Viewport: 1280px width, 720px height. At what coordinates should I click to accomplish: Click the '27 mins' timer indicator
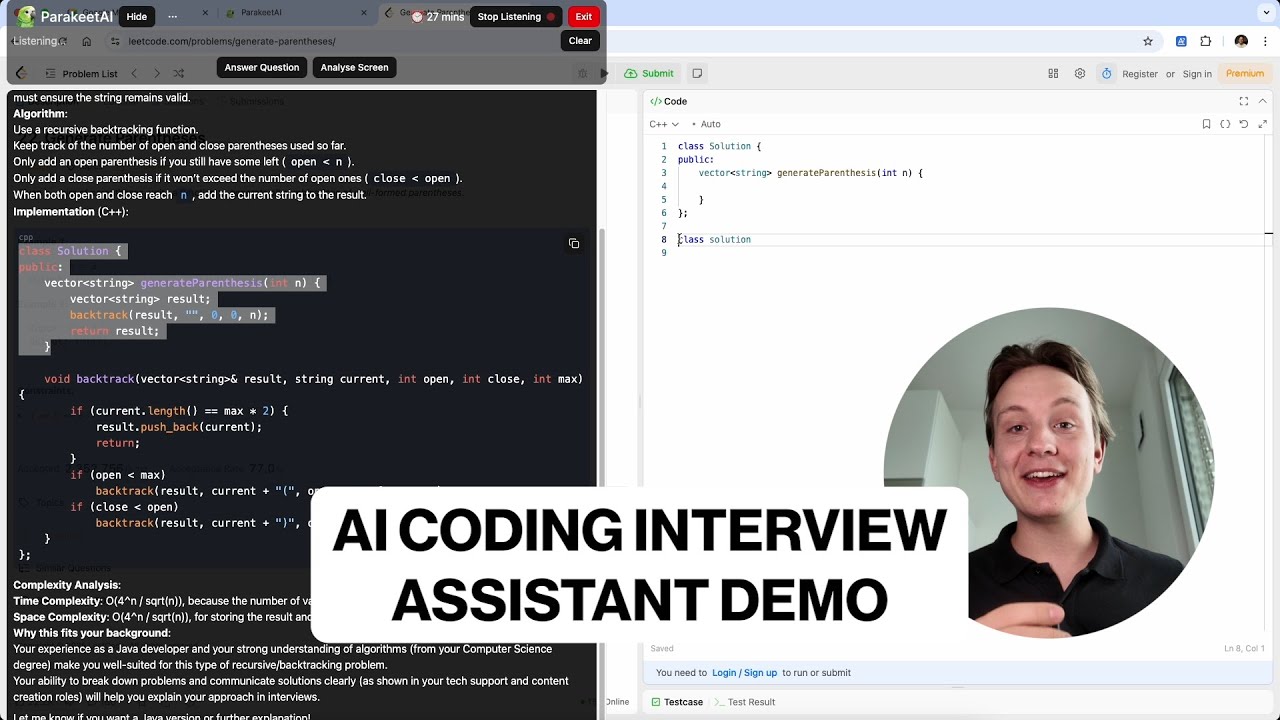click(x=436, y=16)
